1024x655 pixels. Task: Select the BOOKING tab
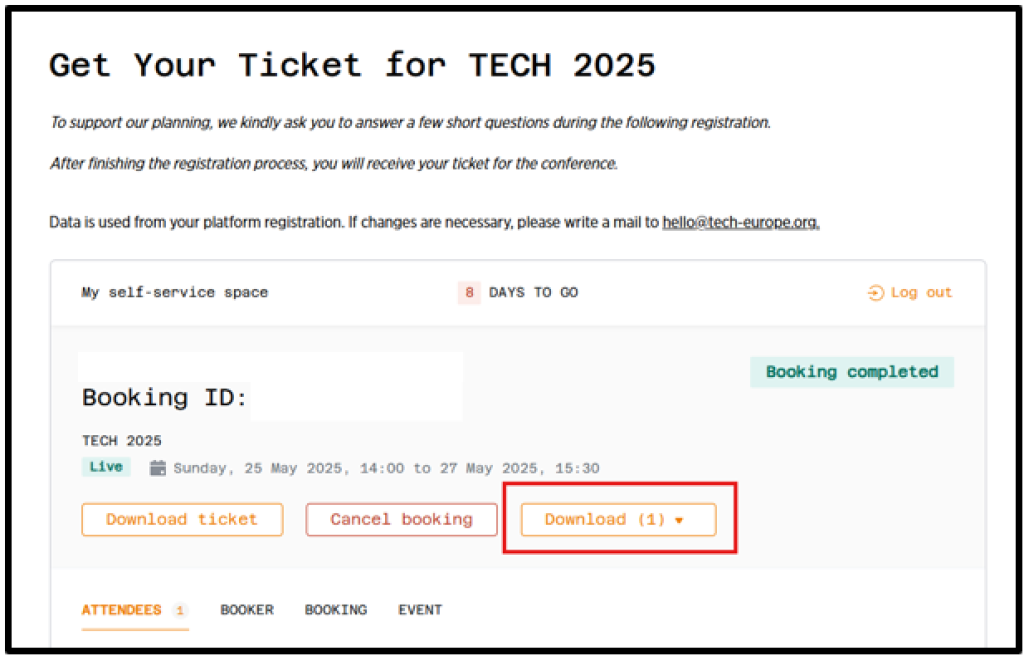pyautogui.click(x=336, y=610)
